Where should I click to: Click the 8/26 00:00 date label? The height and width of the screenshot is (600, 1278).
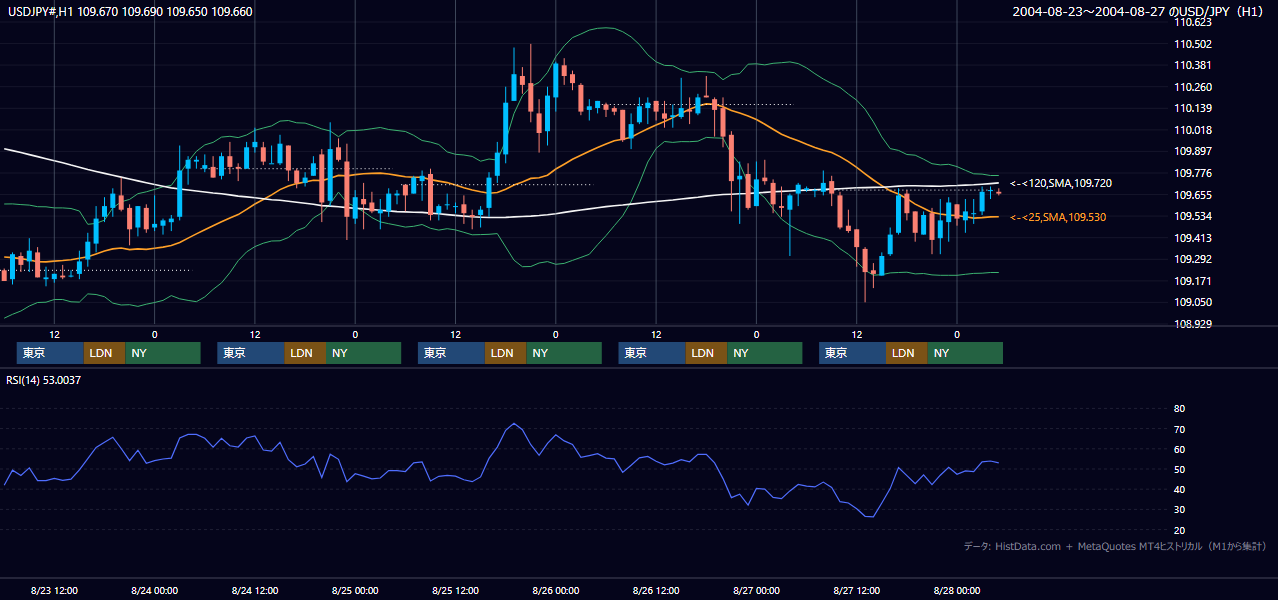click(556, 590)
